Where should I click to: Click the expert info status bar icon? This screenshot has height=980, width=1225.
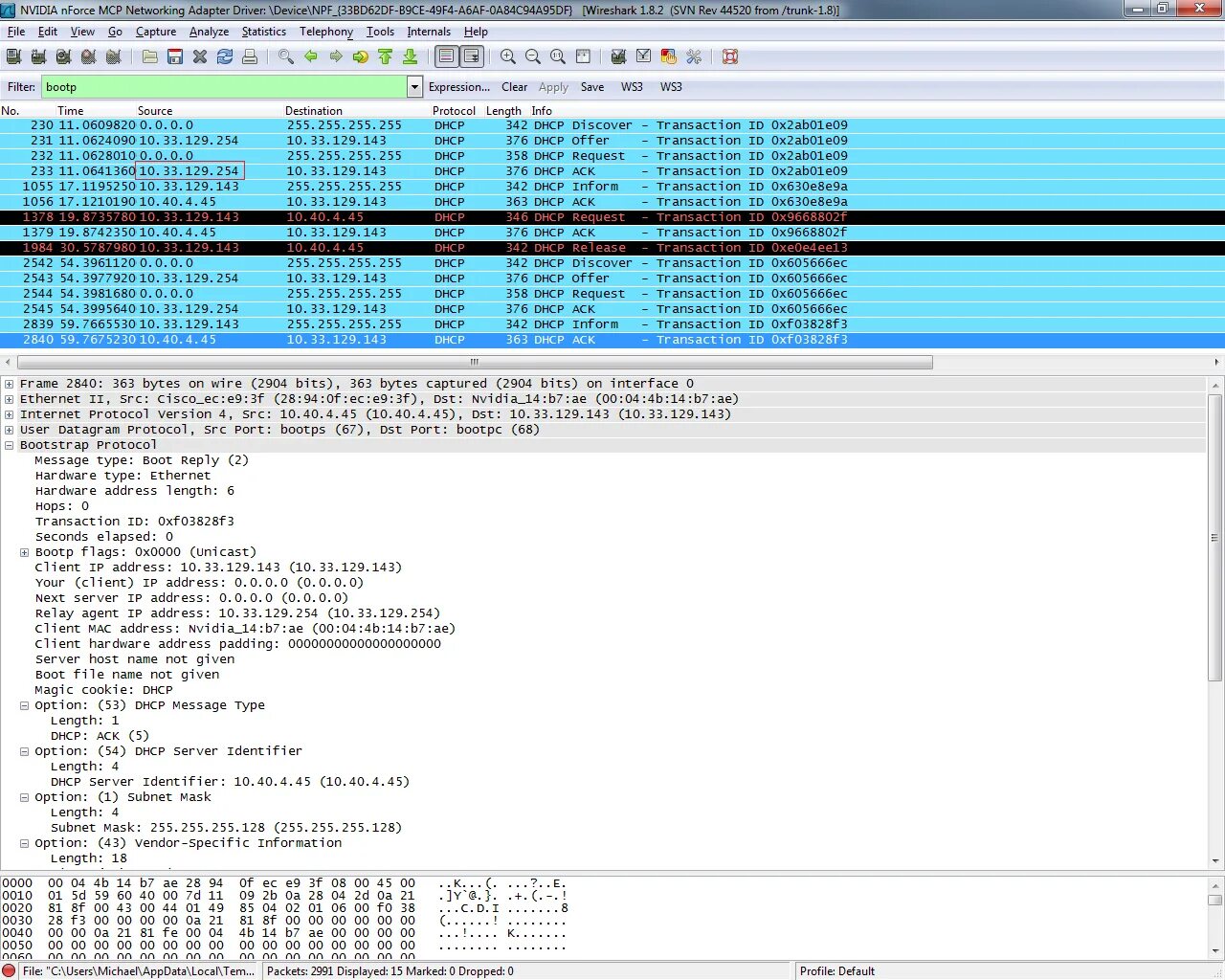pyautogui.click(x=10, y=970)
